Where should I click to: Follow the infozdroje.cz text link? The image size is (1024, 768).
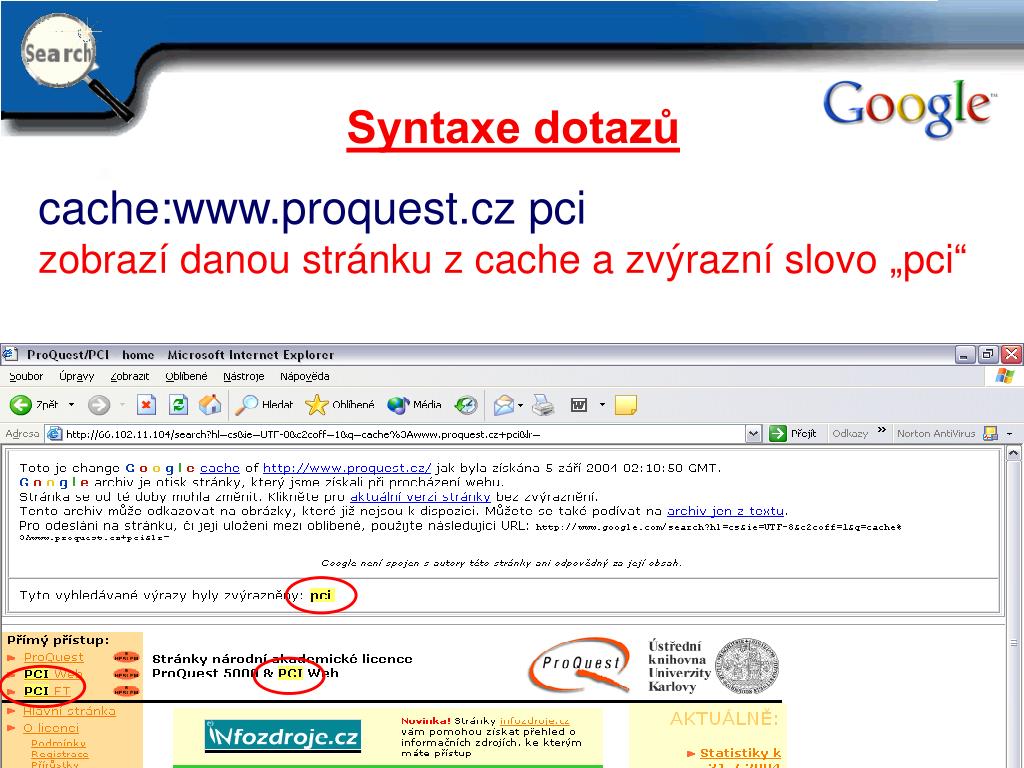click(x=534, y=721)
